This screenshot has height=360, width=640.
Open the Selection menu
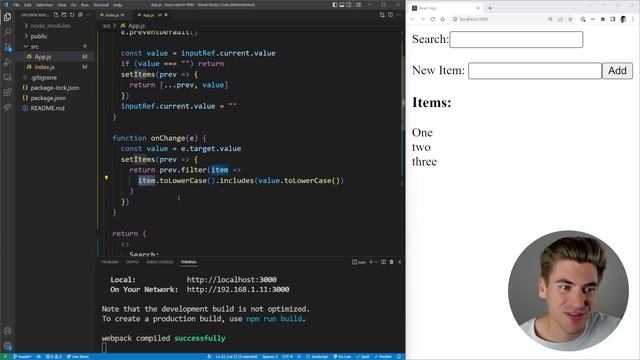click(44, 5)
